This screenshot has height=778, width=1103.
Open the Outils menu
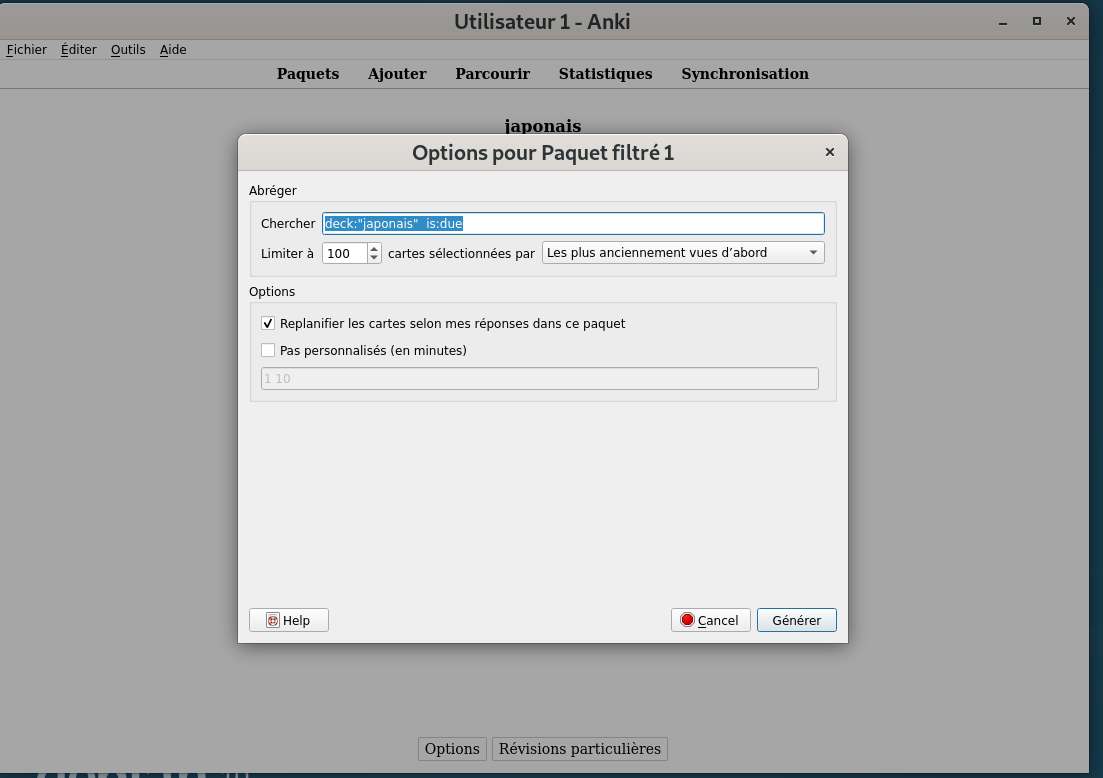tap(128, 49)
